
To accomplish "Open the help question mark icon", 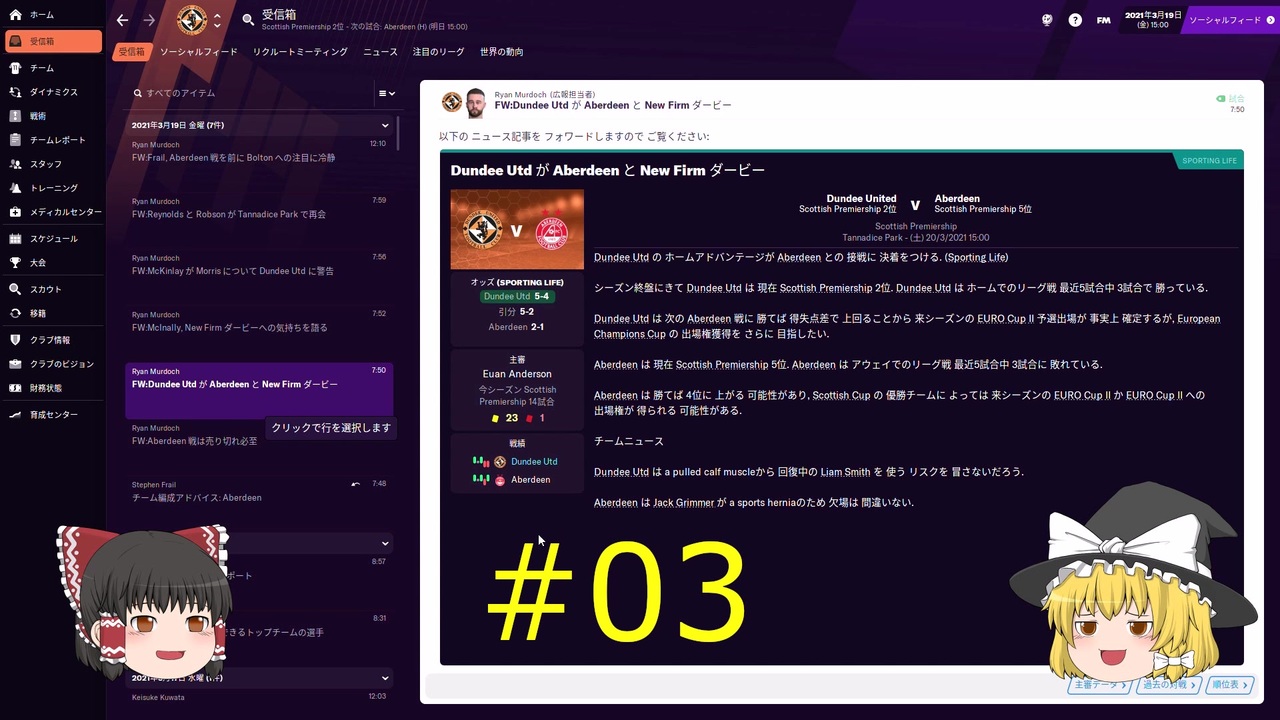I will pos(1075,20).
